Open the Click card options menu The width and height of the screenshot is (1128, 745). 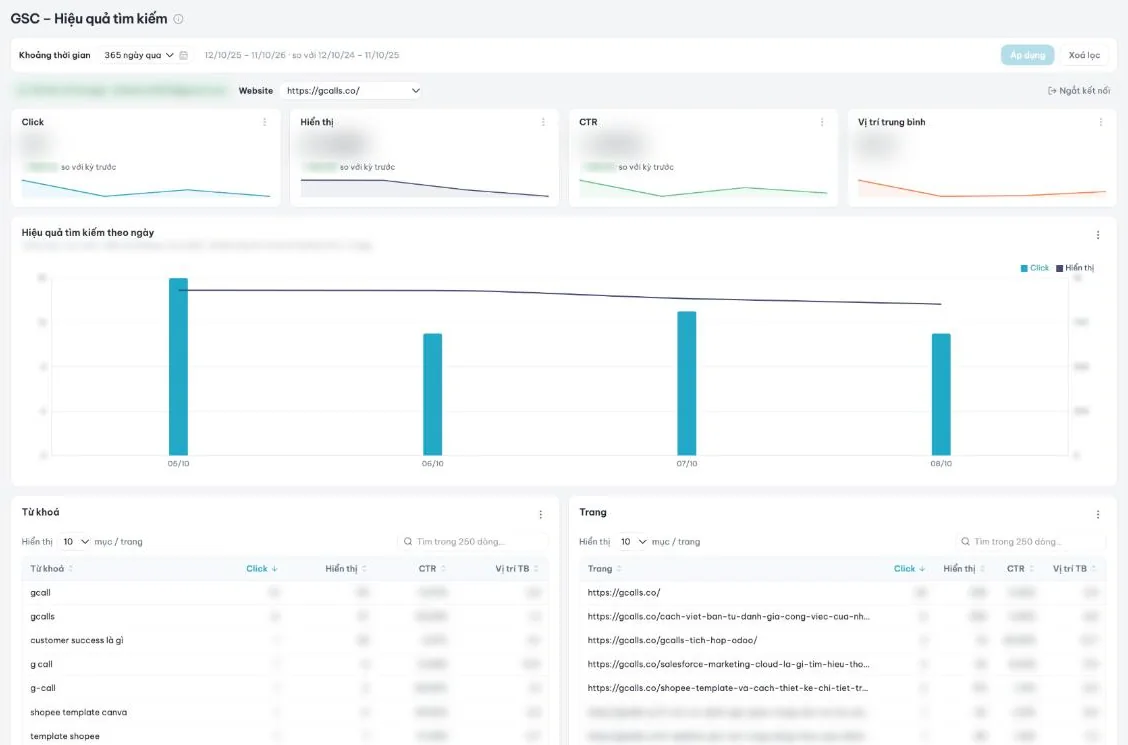[265, 122]
